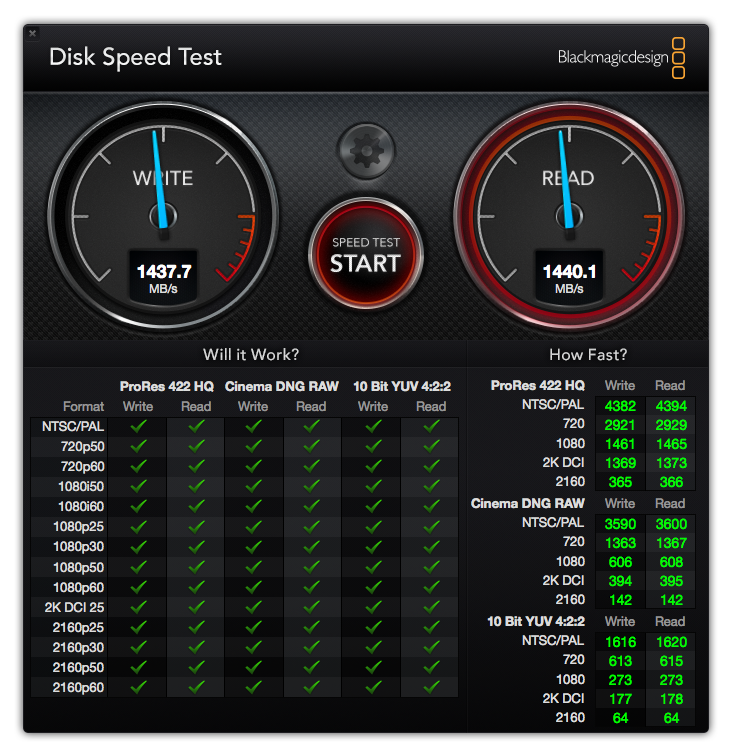This screenshot has height=756, width=732.
Task: Click 10 Bit YUV 4:2:2 column header in Will it Work
Action: pyautogui.click(x=402, y=387)
